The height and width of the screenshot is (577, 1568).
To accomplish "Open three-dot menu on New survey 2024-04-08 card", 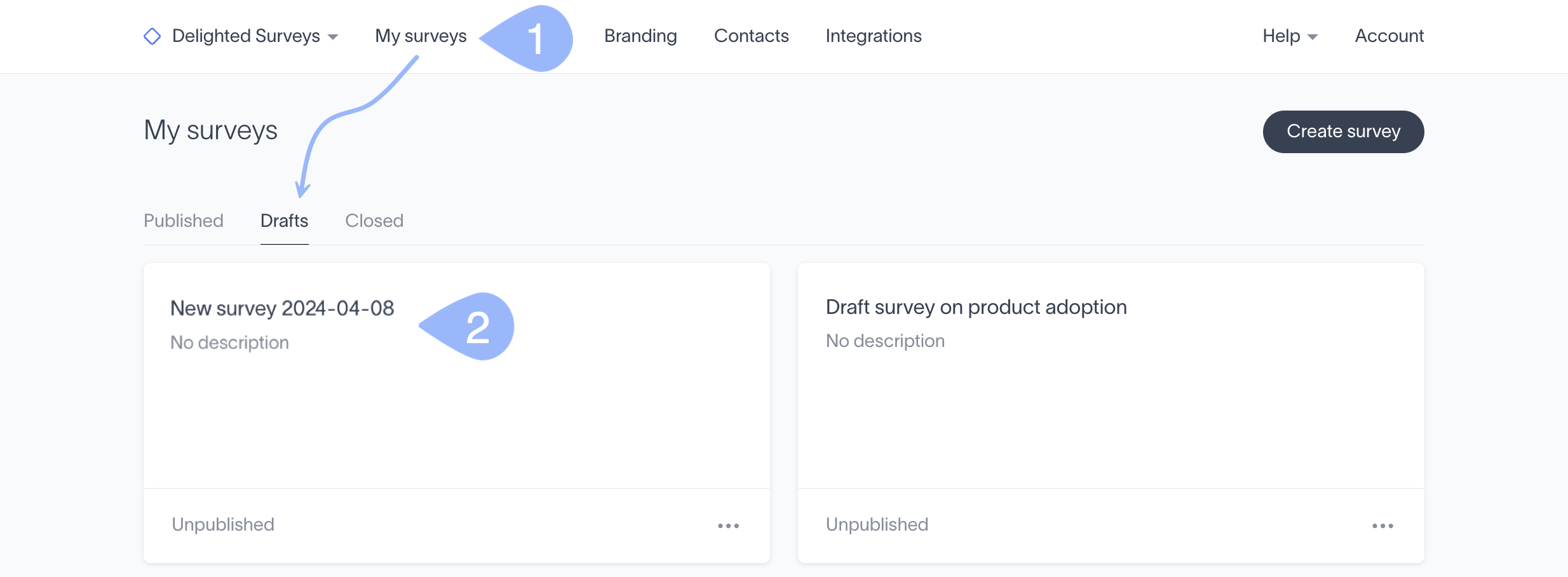I will 728,526.
